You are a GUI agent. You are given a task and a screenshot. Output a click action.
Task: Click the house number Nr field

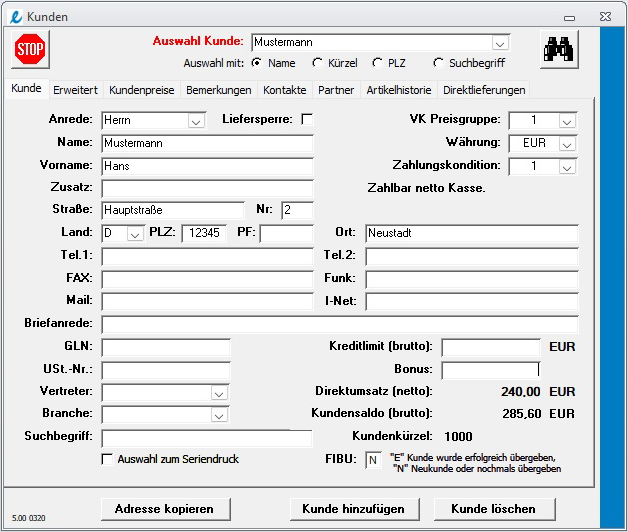[x=297, y=210]
